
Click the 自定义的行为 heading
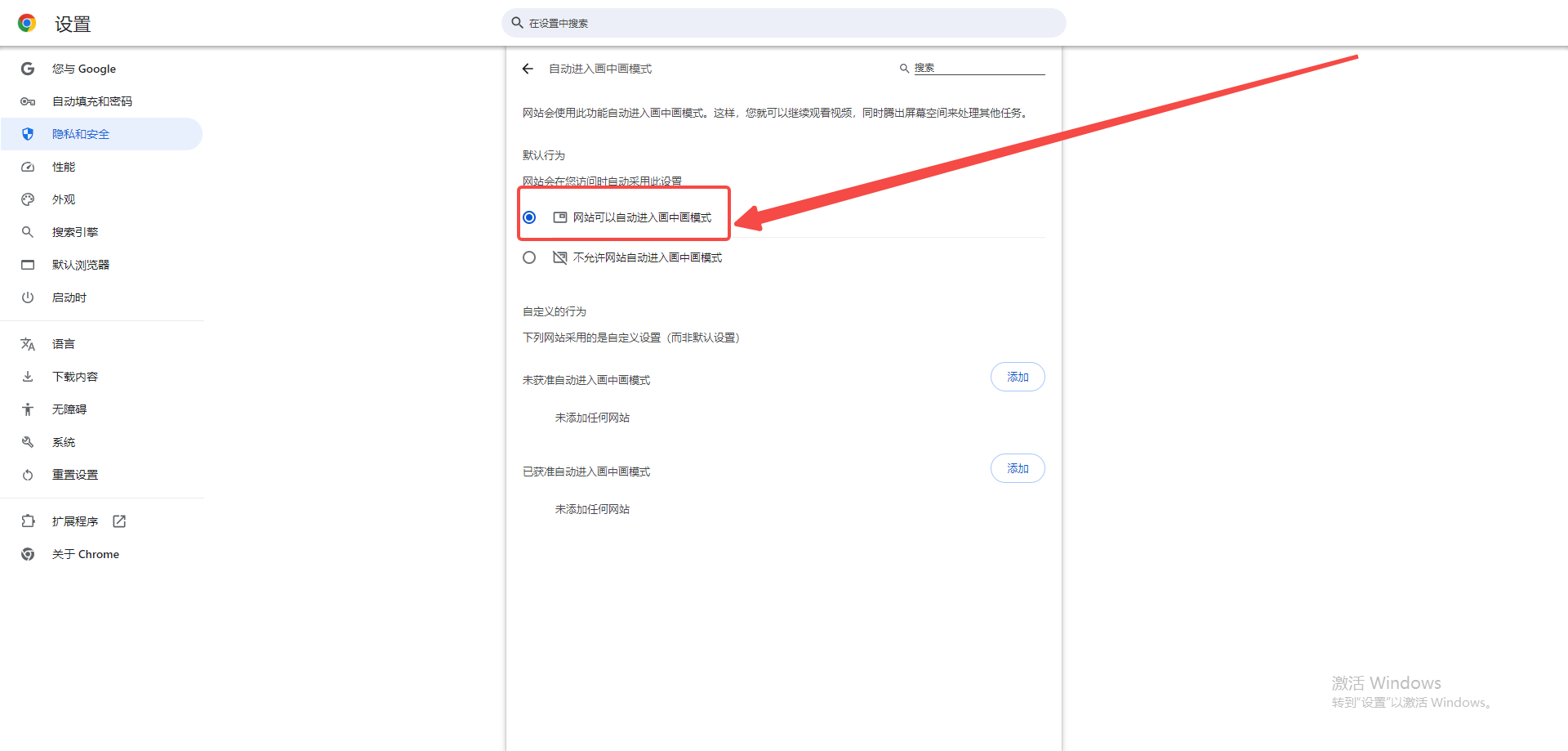point(555,311)
